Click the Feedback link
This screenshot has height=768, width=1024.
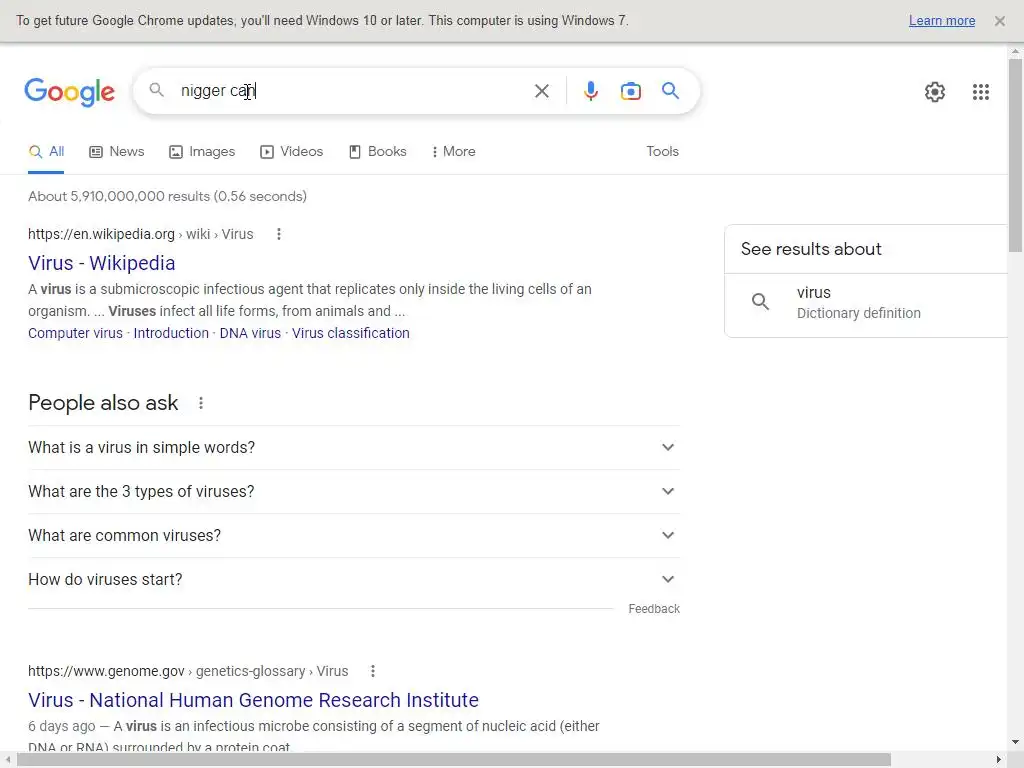[654, 609]
